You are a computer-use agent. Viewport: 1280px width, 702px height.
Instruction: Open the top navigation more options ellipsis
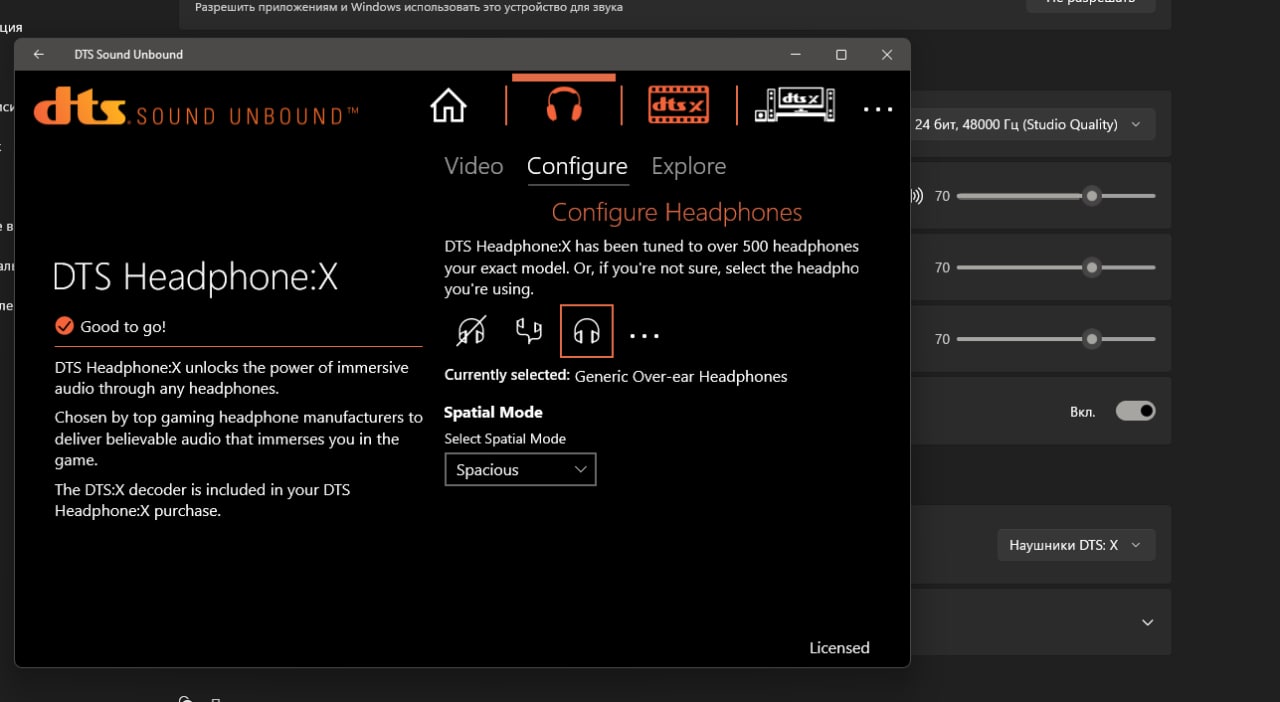878,109
